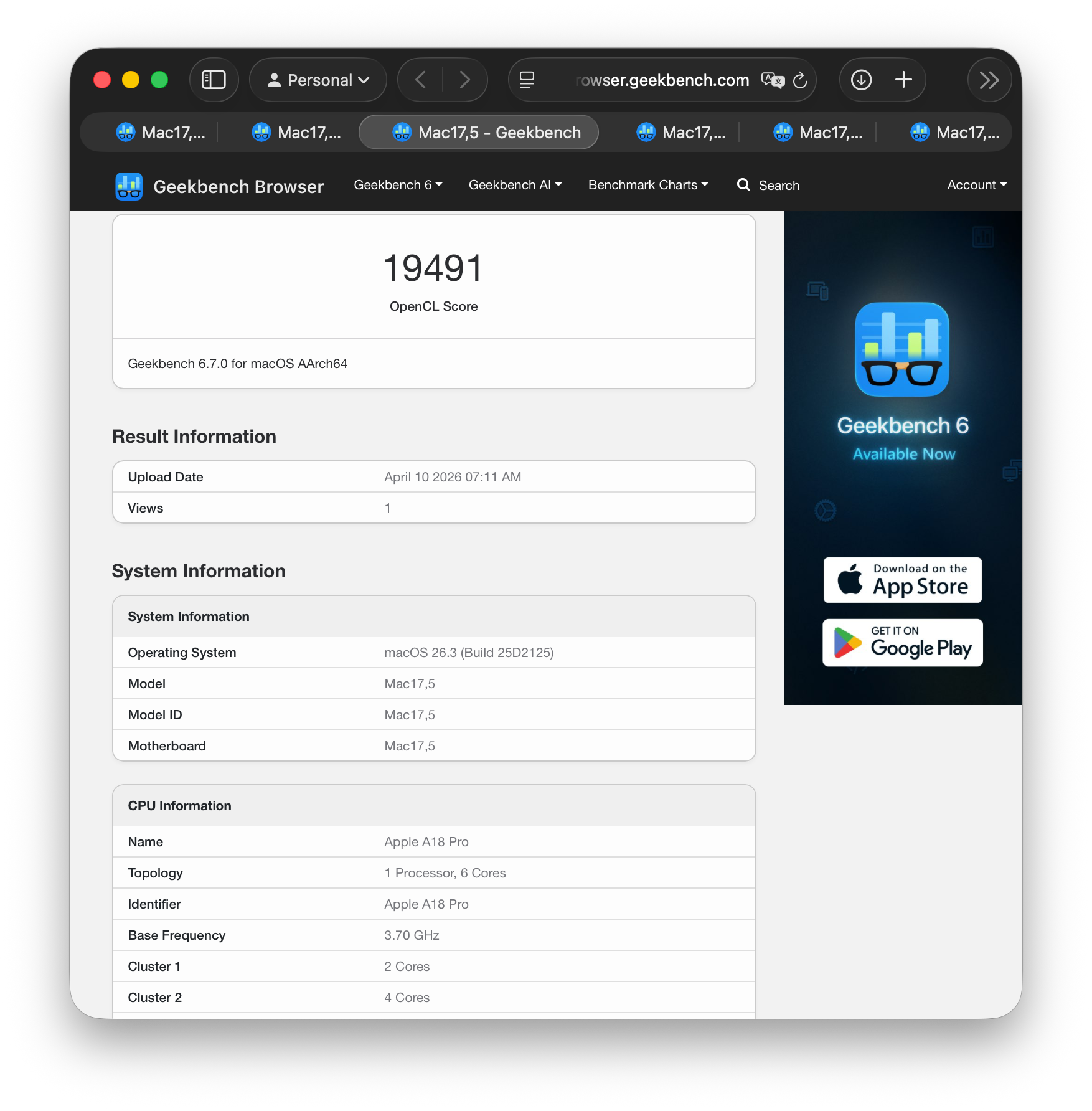Image resolution: width=1092 pixels, height=1111 pixels.
Task: Click the geekbench.com address field
Action: pyautogui.click(x=661, y=80)
